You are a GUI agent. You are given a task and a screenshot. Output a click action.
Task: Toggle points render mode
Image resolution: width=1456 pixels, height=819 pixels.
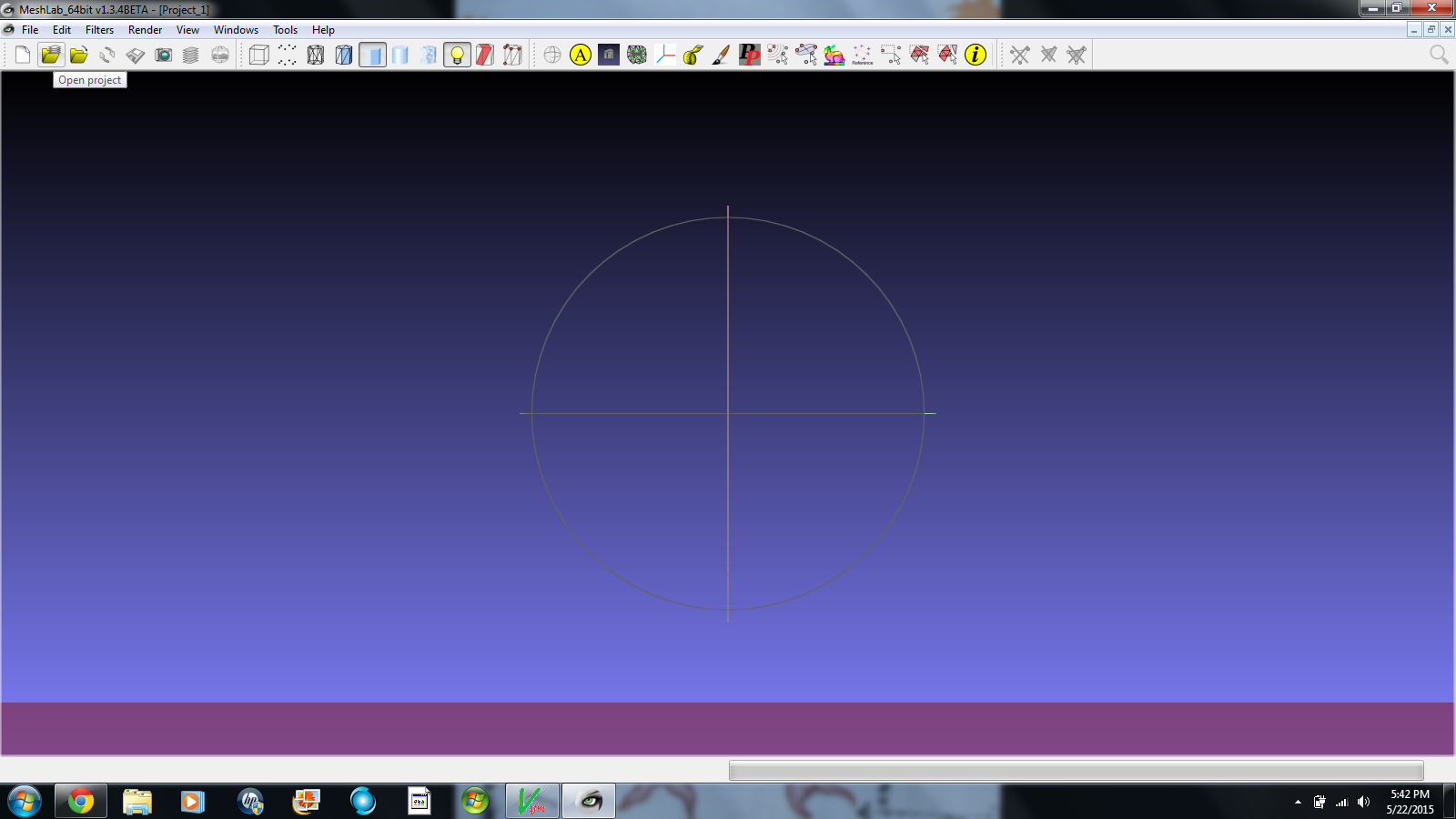point(288,55)
